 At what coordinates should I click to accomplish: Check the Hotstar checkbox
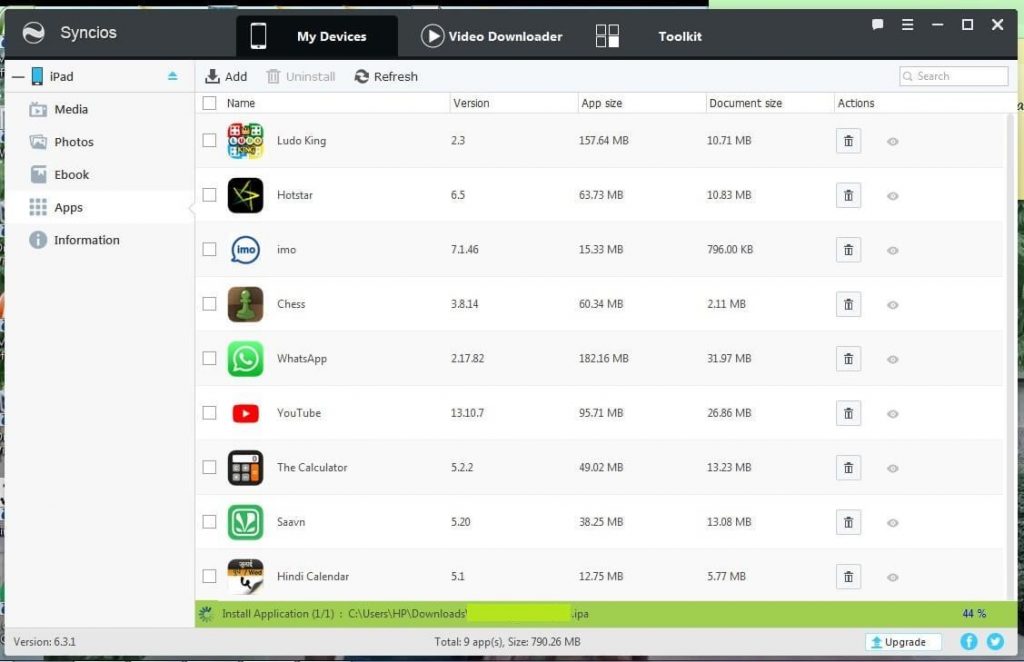(209, 195)
